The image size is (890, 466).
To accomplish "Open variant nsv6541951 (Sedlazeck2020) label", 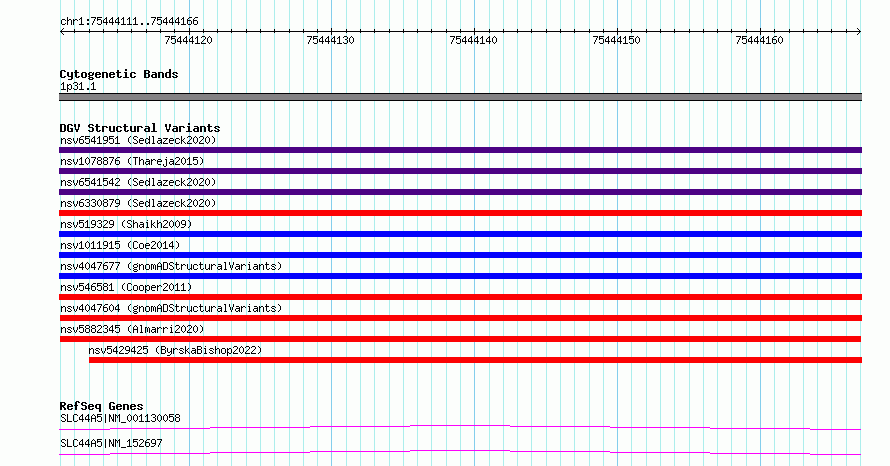I will [x=138, y=140].
